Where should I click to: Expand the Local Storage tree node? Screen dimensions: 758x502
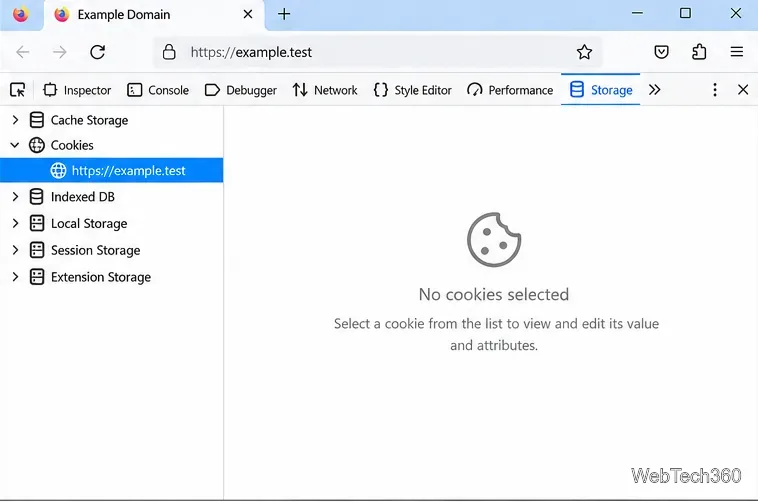15,223
